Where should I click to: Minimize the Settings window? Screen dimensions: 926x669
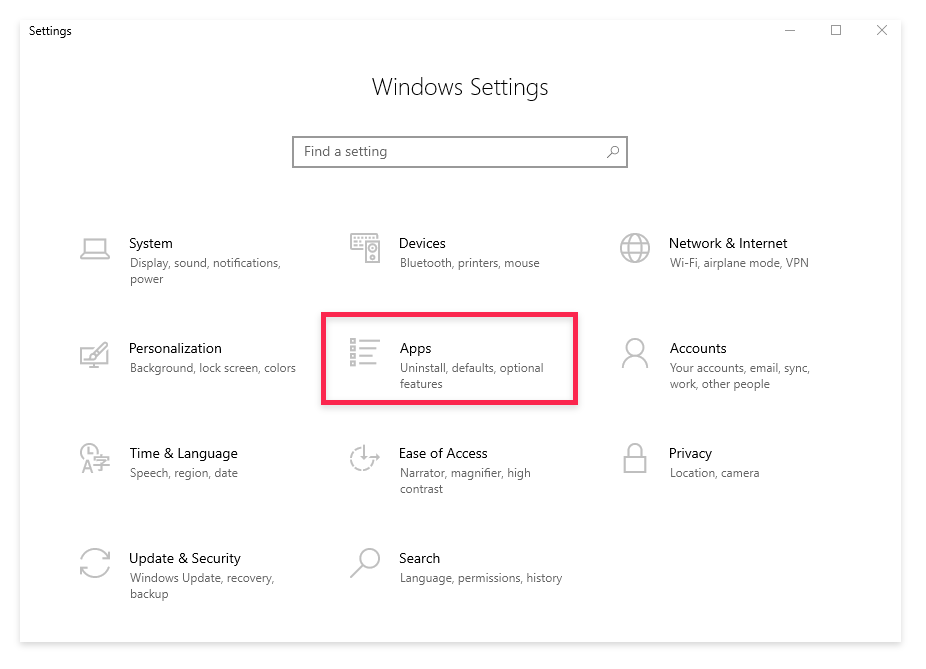coord(790,30)
